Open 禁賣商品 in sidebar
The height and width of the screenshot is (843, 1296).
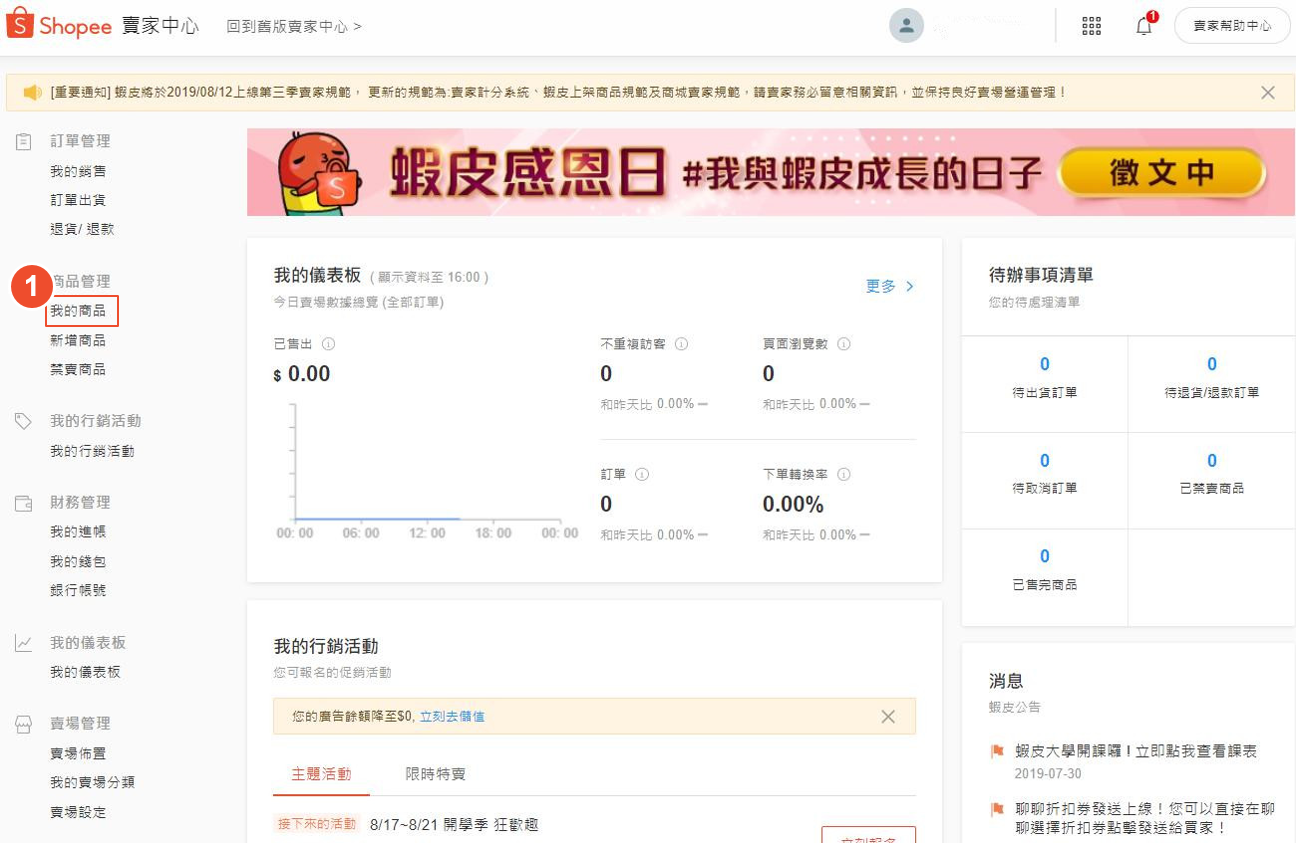pos(78,370)
